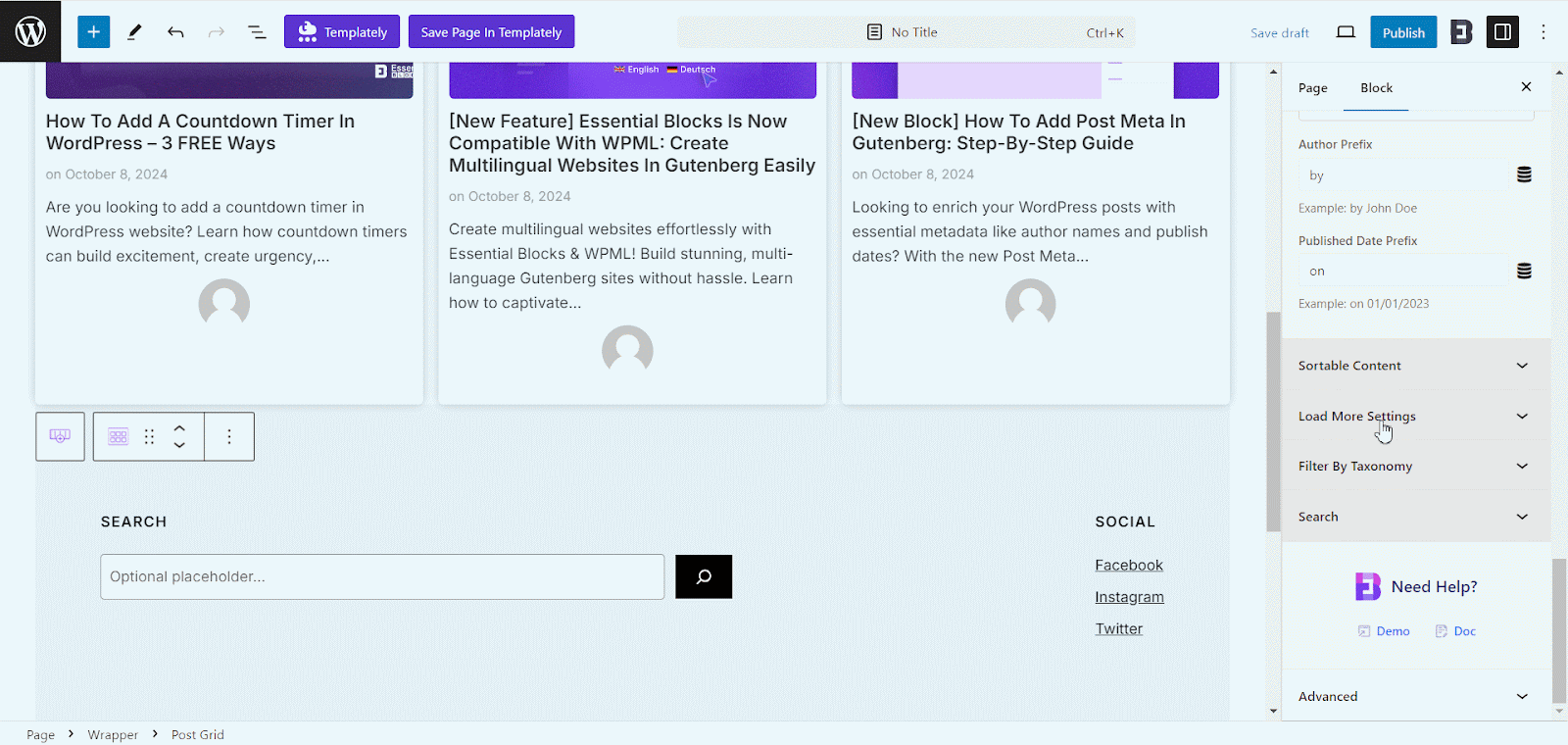
Task: Select Wrapper in the breadcrumb
Action: (113, 734)
